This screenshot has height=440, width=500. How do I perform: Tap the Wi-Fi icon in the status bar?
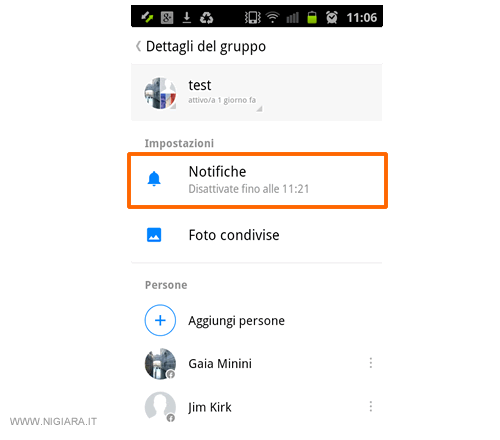click(273, 17)
